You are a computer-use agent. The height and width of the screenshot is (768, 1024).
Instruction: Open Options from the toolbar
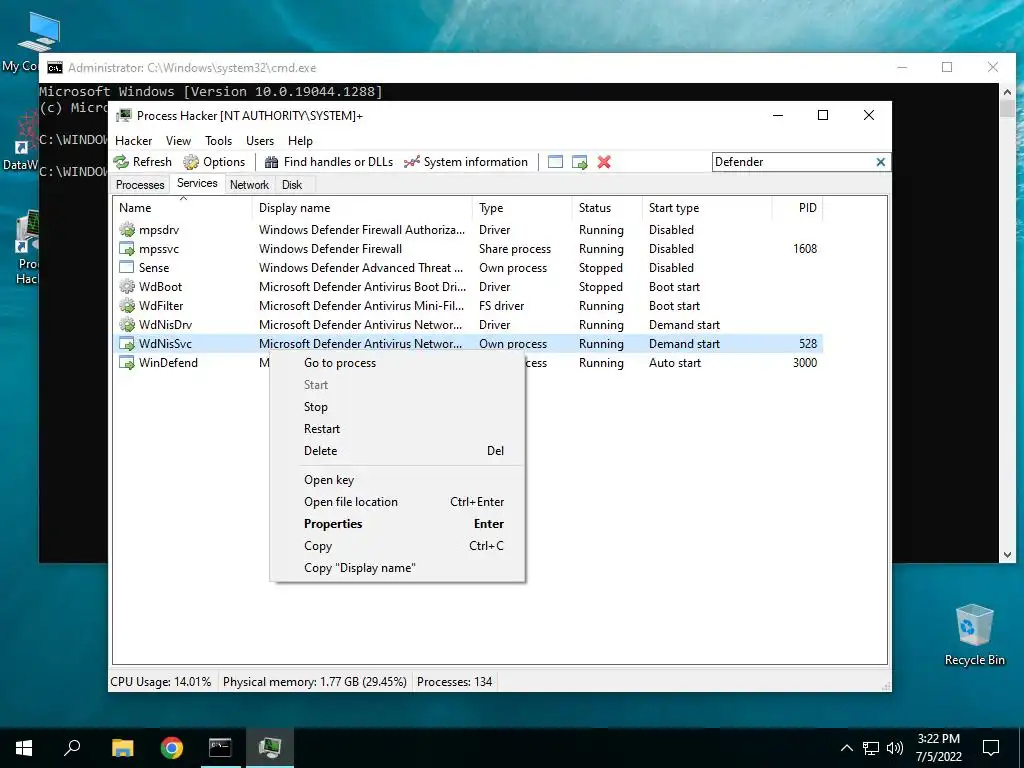point(214,162)
